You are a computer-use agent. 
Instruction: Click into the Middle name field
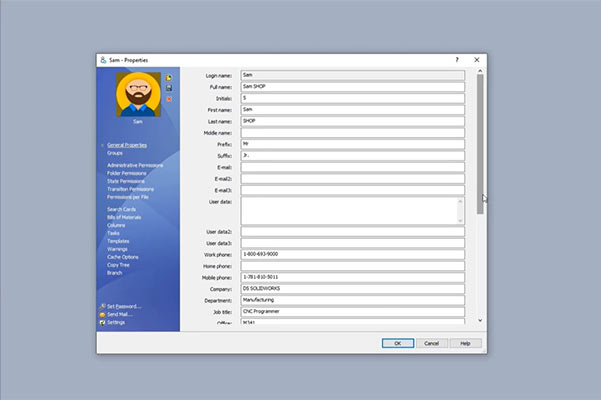tap(352, 132)
